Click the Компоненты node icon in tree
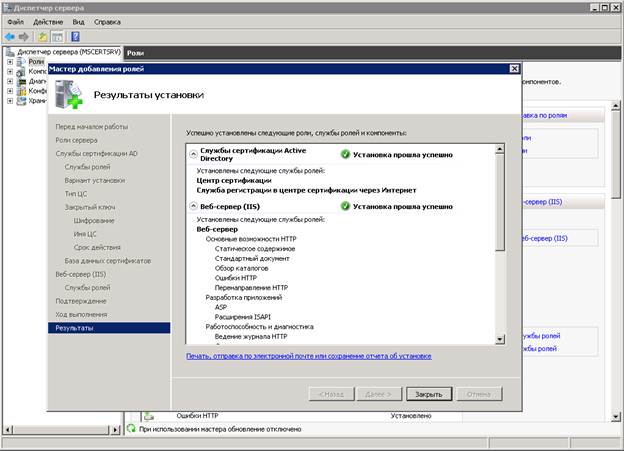 pos(21,72)
